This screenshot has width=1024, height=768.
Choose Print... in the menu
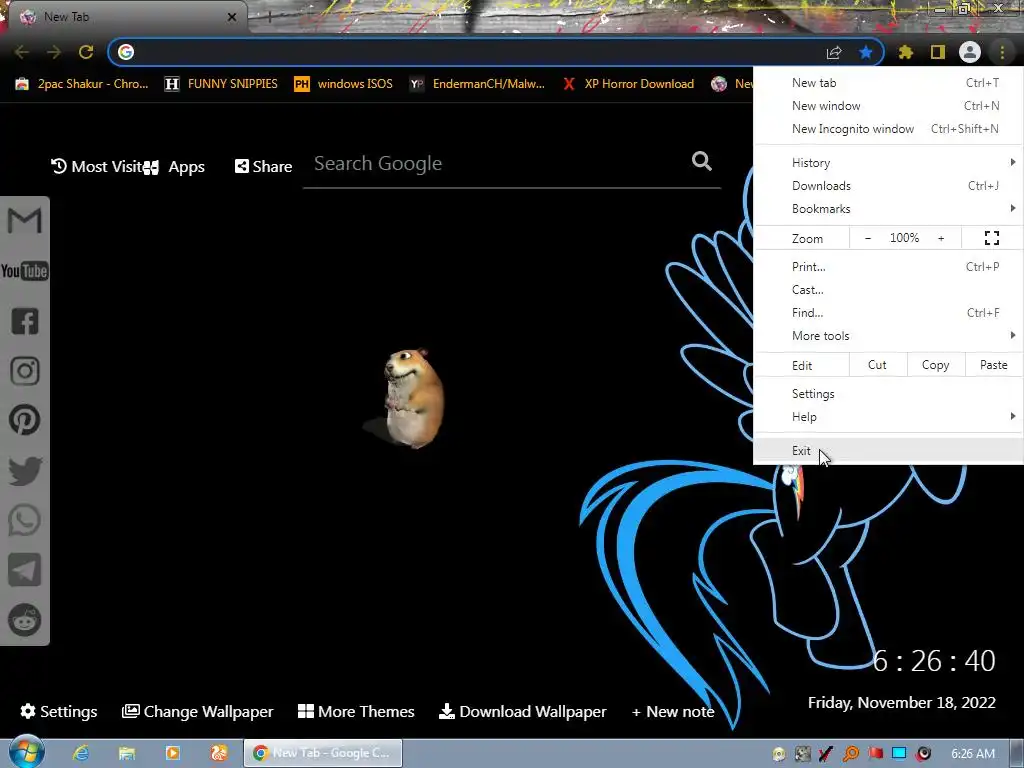click(888, 266)
